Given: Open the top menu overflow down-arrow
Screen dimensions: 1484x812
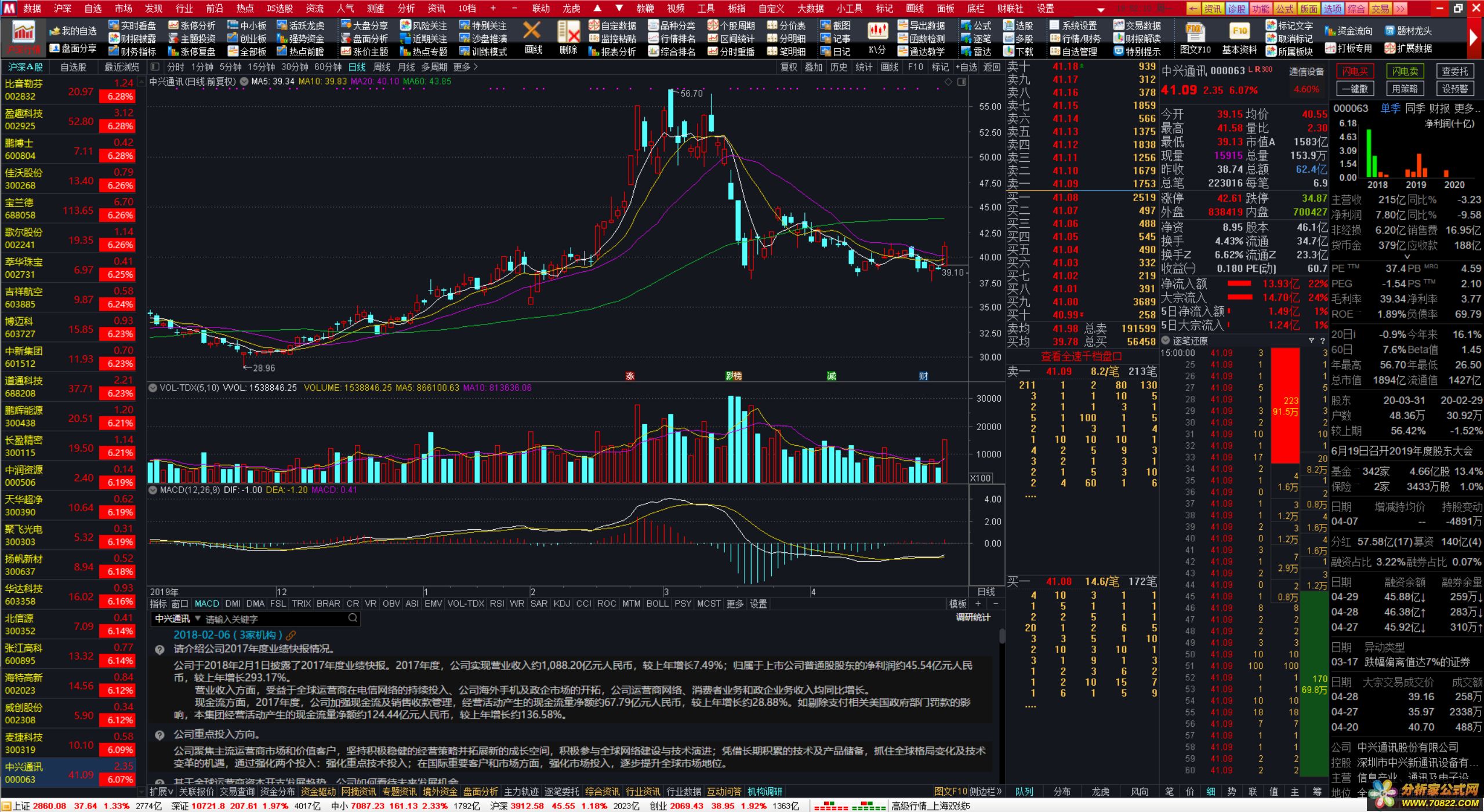Looking at the screenshot, I should pyautogui.click(x=1101, y=9).
